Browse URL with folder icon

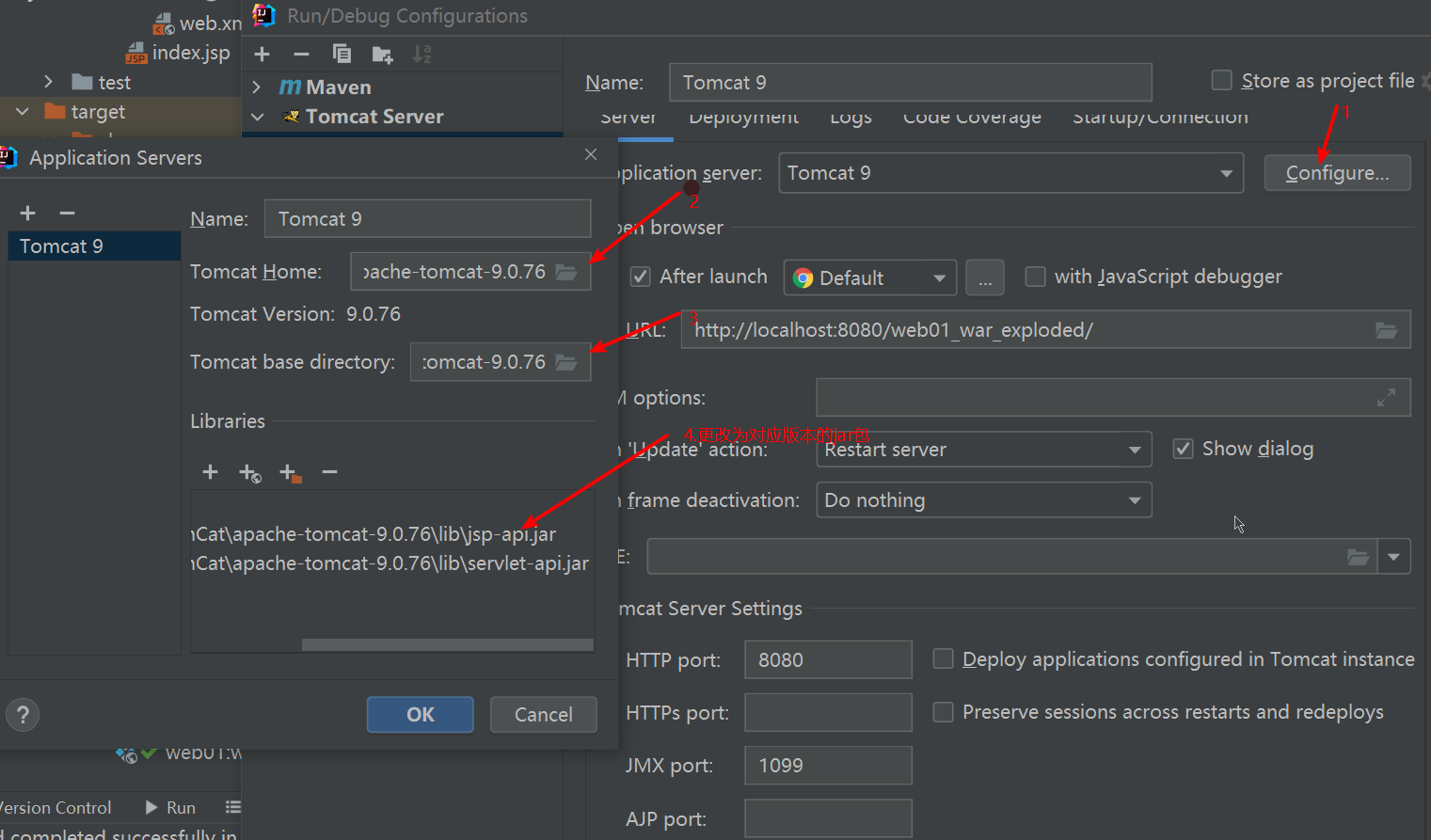coord(1386,330)
